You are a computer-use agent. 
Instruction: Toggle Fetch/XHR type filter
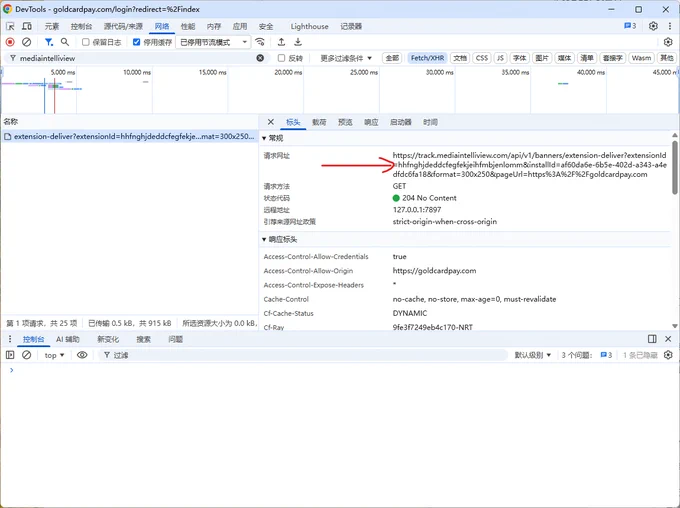427,58
